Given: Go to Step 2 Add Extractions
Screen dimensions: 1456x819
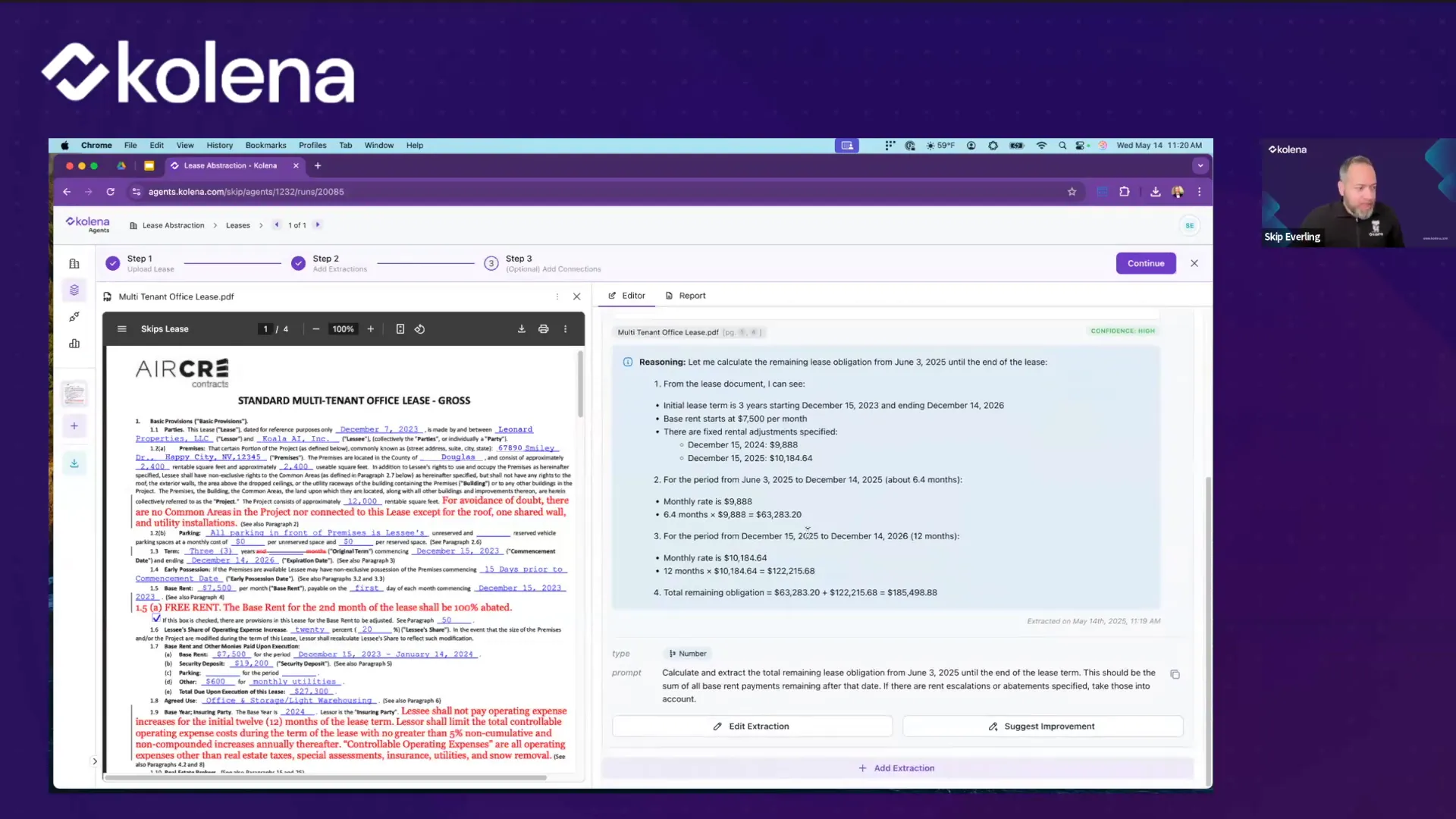Looking at the screenshot, I should coord(329,263).
